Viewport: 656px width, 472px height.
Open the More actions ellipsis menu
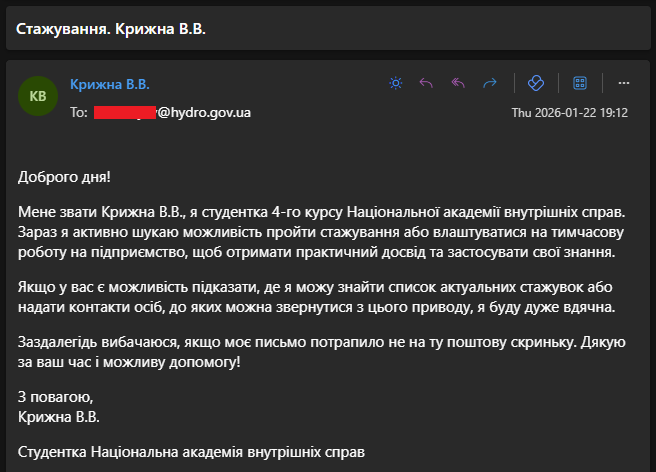point(623,83)
